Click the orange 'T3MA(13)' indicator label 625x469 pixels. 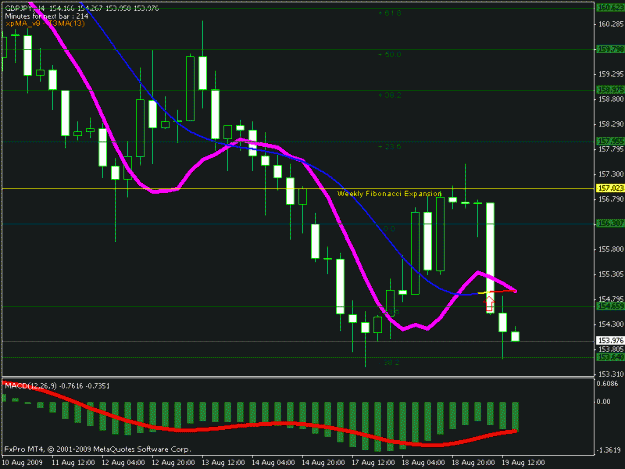67,24
